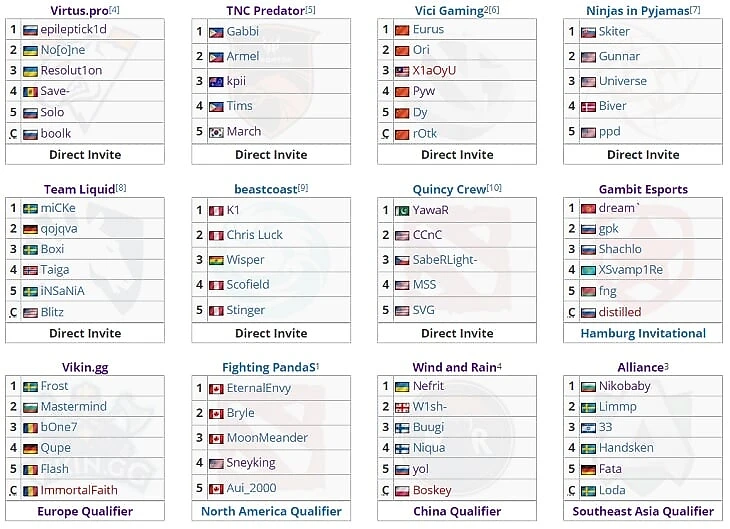The width and height of the screenshot is (730, 529).
Task: Click the Israeli flag beside 33
Action: [588, 428]
